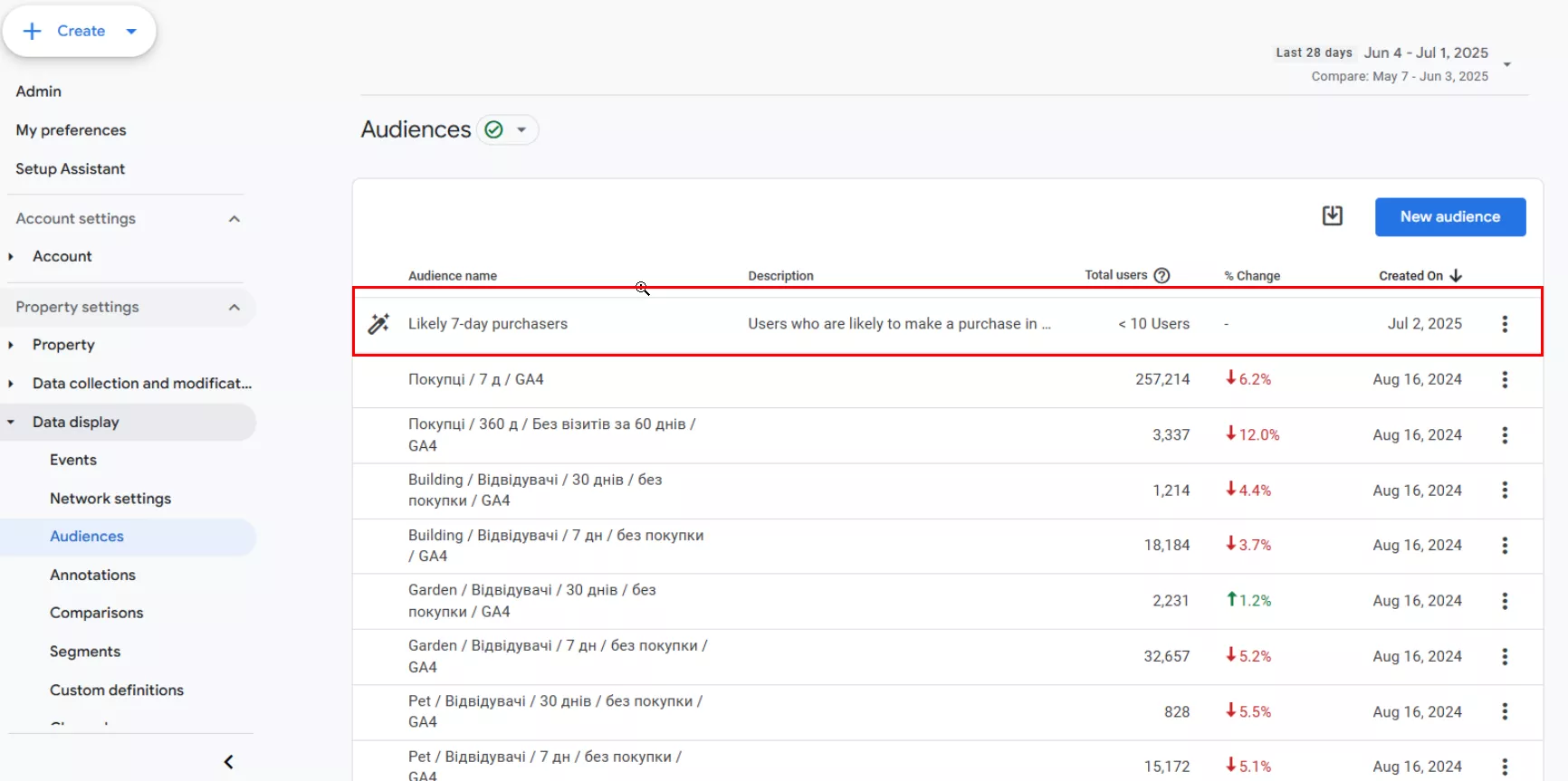Go to Custom definitions in sidebar

[117, 690]
